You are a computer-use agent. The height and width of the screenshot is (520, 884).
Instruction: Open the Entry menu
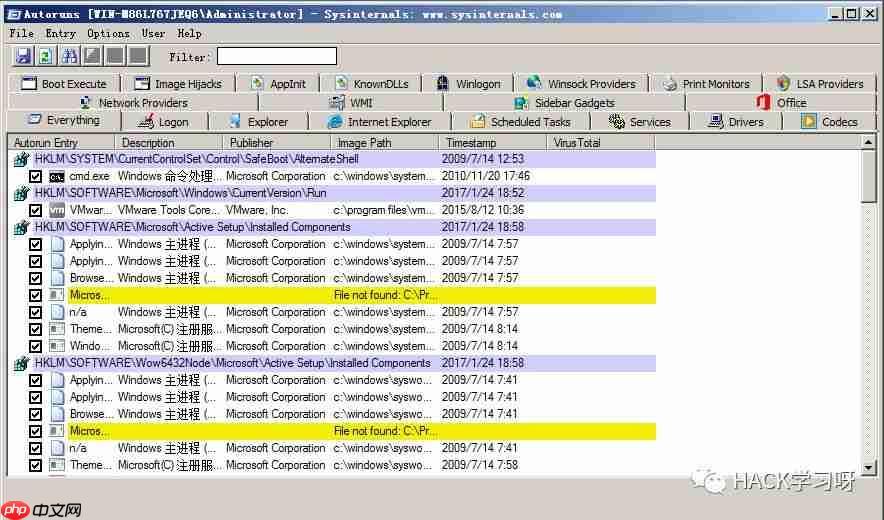tap(60, 33)
